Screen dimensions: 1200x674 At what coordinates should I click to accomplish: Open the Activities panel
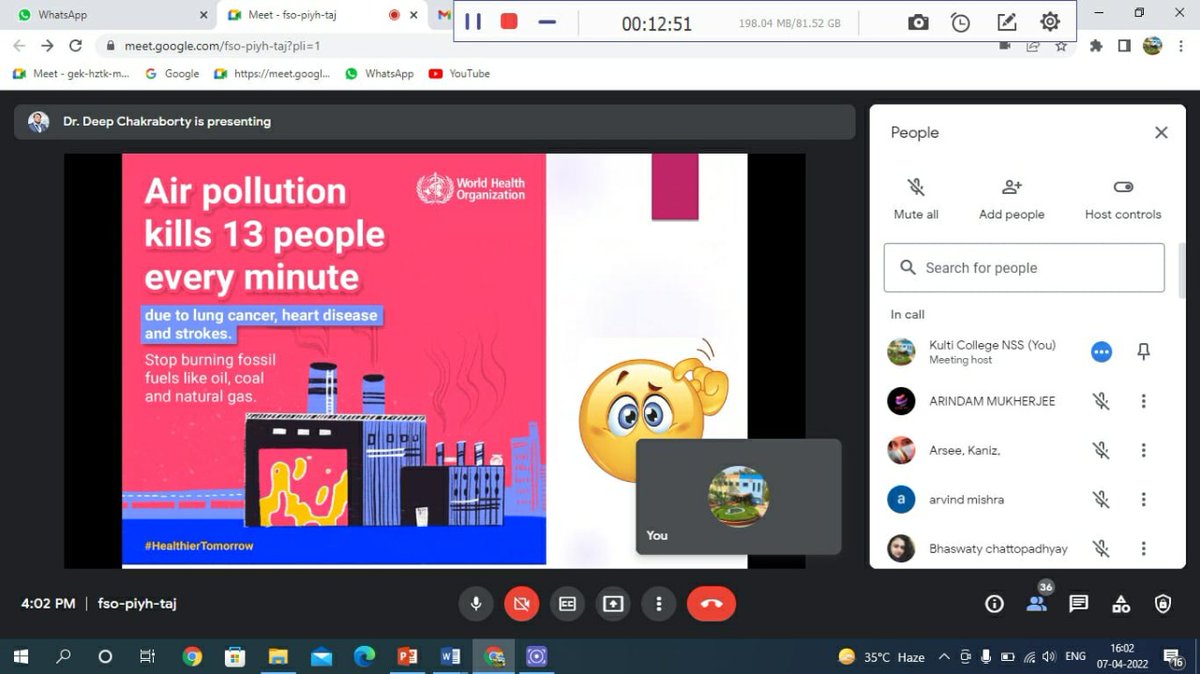click(x=1121, y=604)
